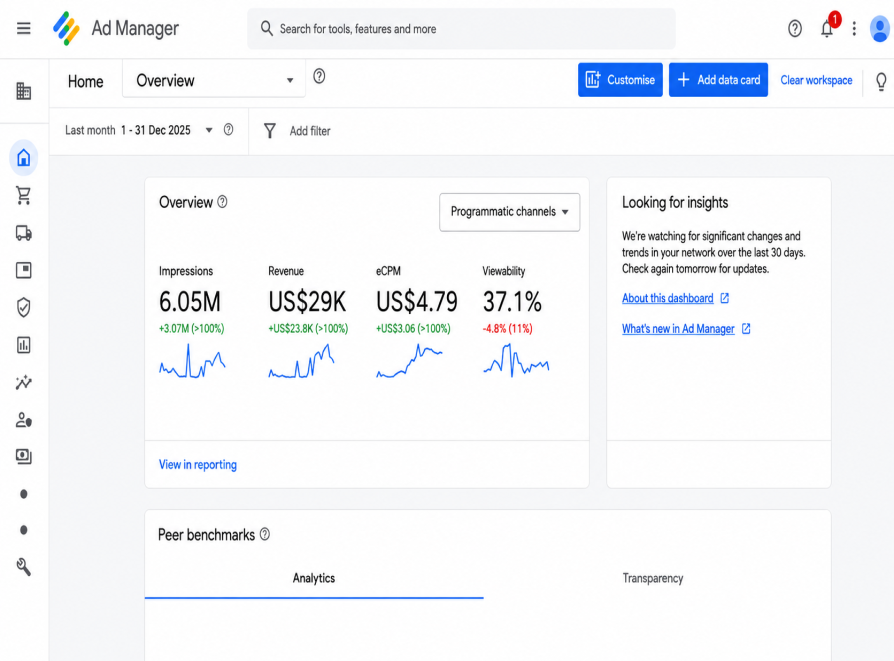
Task: Click the Add data card button
Action: pyautogui.click(x=718, y=80)
